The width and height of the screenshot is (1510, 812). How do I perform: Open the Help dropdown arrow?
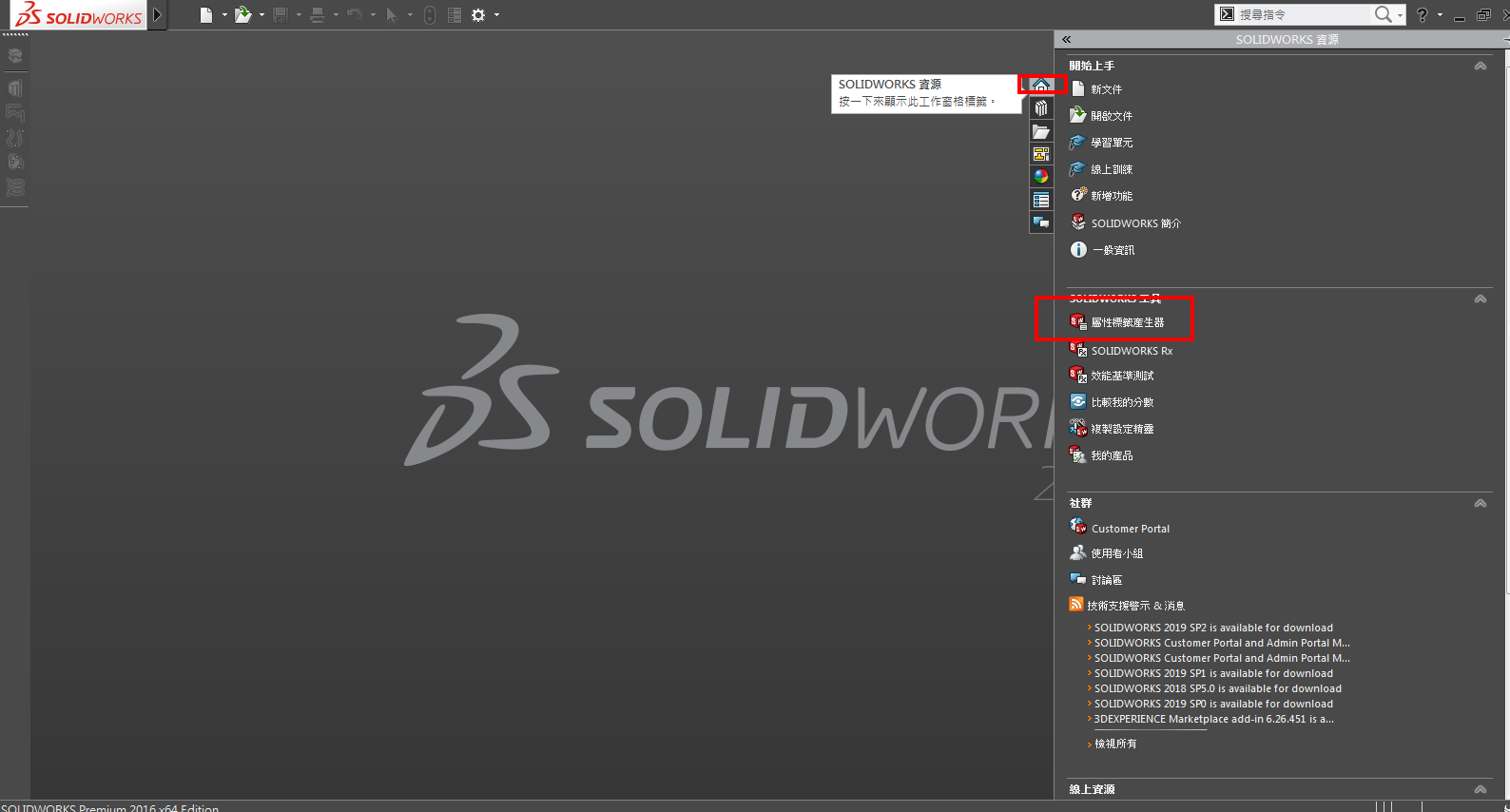tap(1440, 14)
